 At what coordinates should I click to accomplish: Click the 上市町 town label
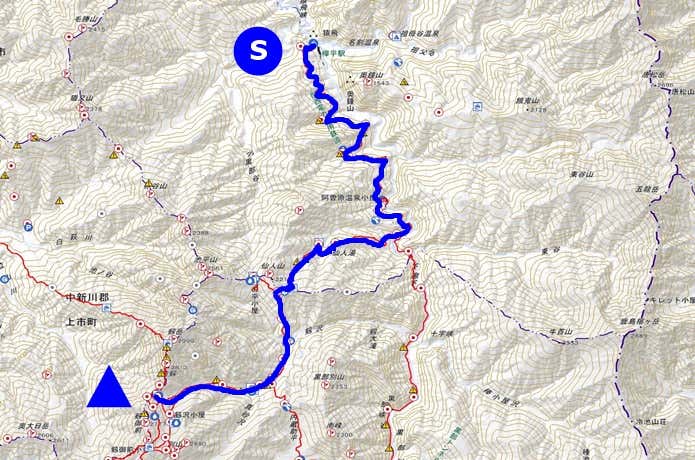click(81, 322)
